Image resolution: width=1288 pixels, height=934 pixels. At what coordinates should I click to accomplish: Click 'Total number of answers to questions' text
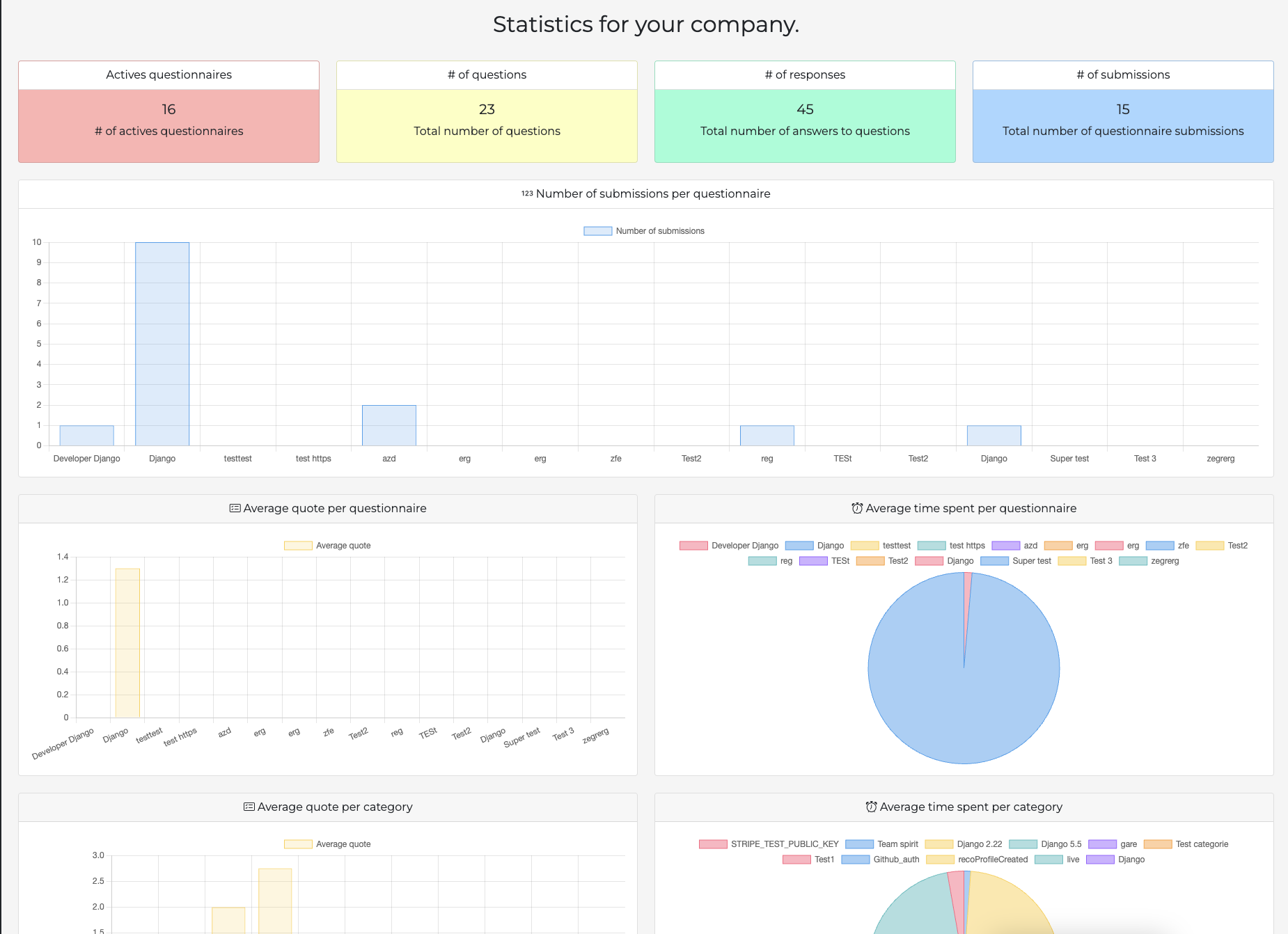tap(805, 132)
